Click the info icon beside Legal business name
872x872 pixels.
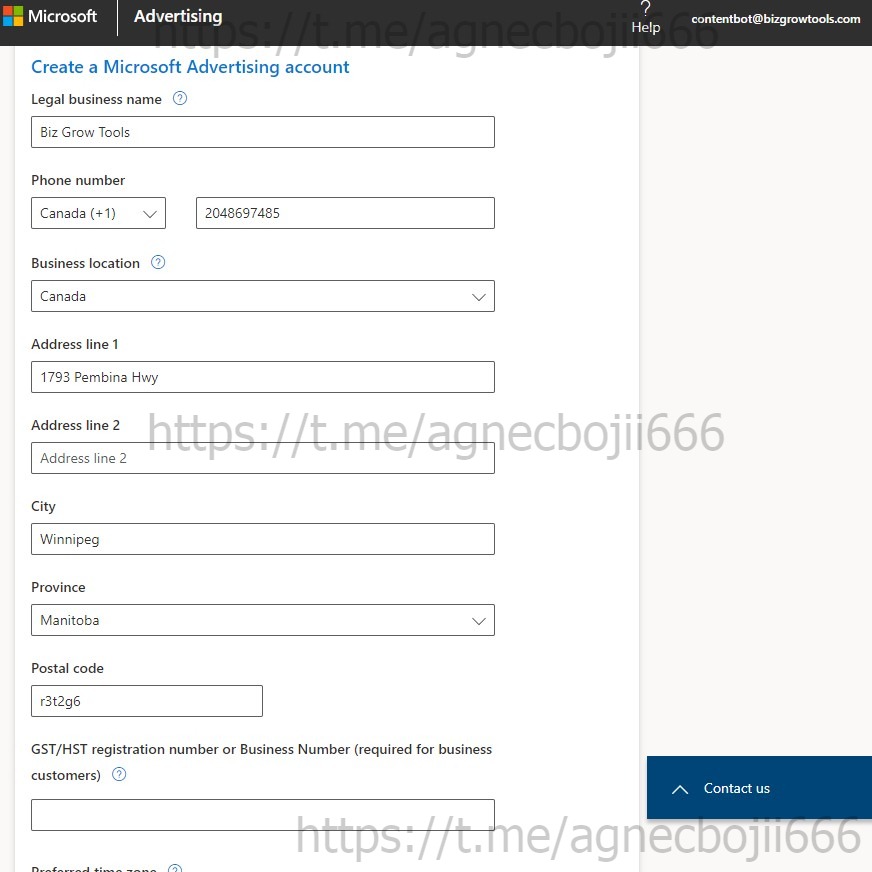[x=180, y=98]
